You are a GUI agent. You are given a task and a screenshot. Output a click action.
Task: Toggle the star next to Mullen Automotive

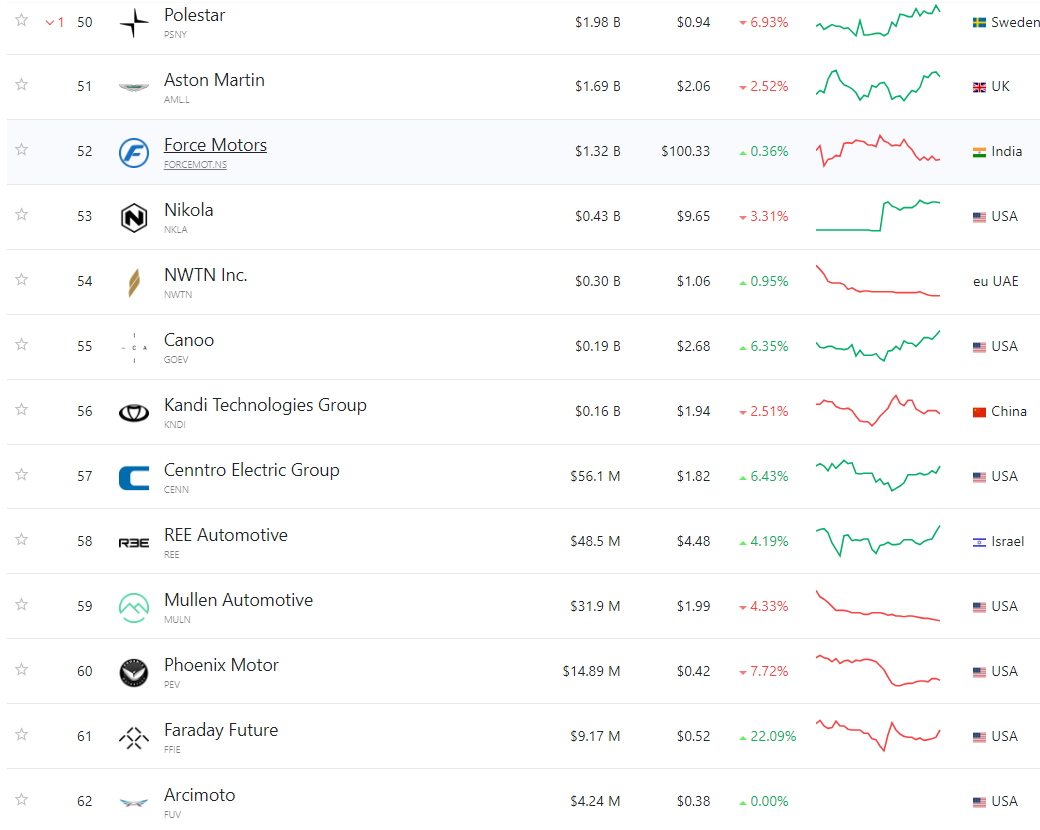tap(22, 604)
